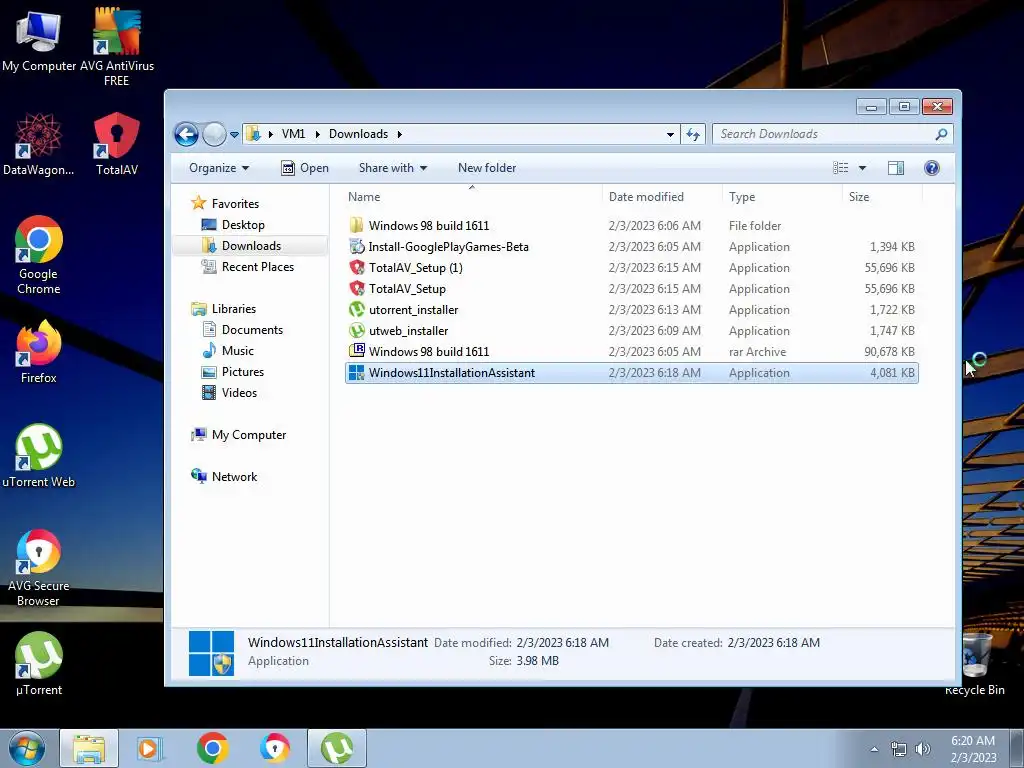
Task: Open Downloads in the navigation pane
Action: pyautogui.click(x=242, y=246)
